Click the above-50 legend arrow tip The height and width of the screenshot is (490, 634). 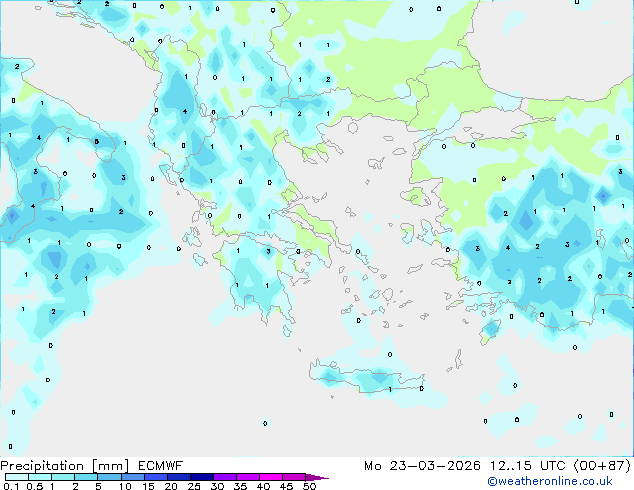pyautogui.click(x=317, y=477)
